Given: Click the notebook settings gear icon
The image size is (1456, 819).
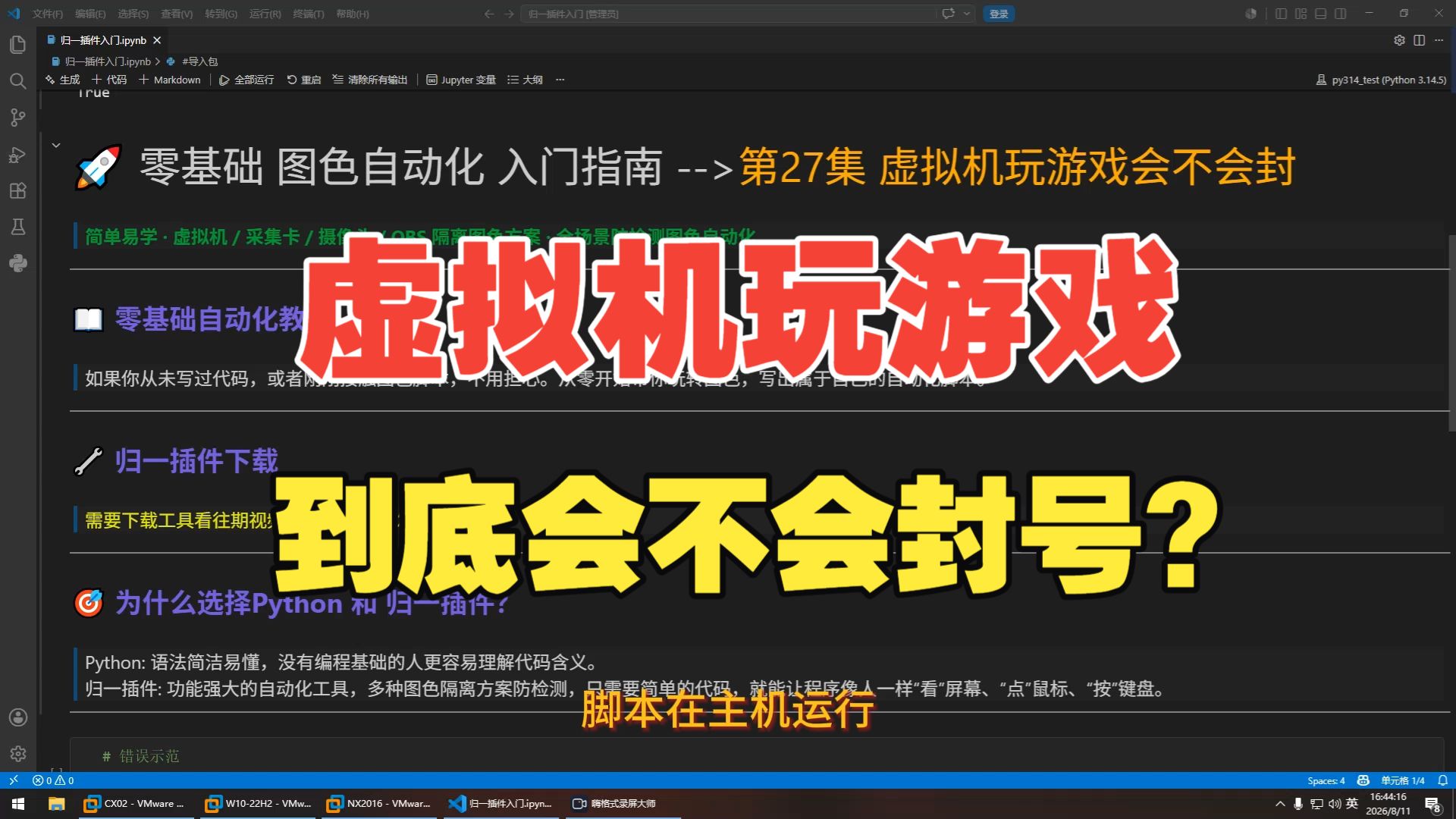Looking at the screenshot, I should pyautogui.click(x=1399, y=40).
